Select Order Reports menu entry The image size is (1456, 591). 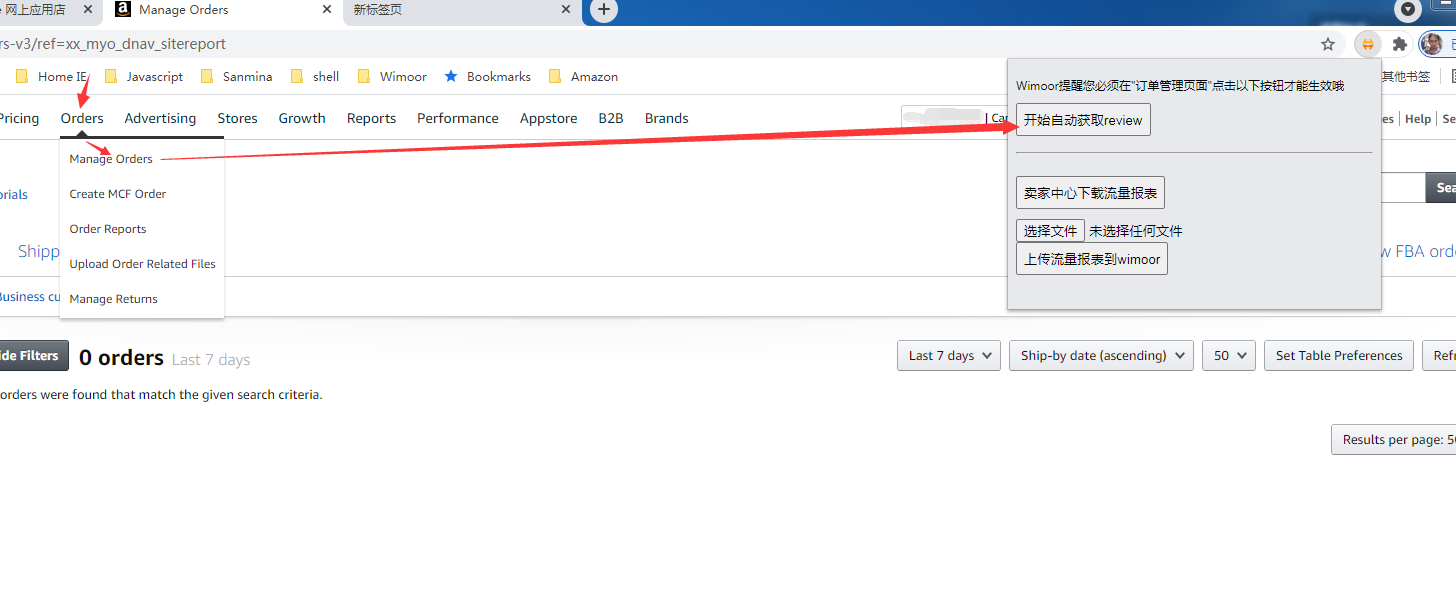point(108,229)
